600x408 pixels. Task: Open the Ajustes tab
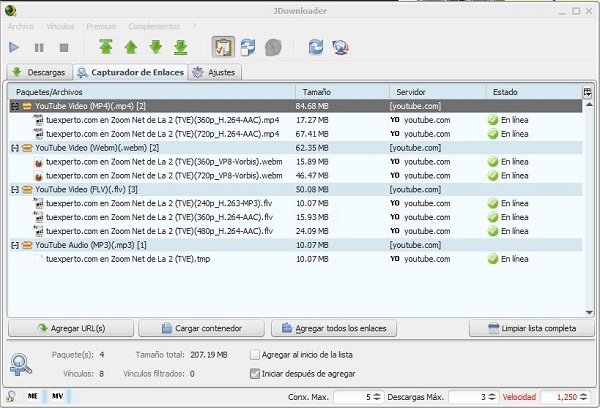pos(215,73)
